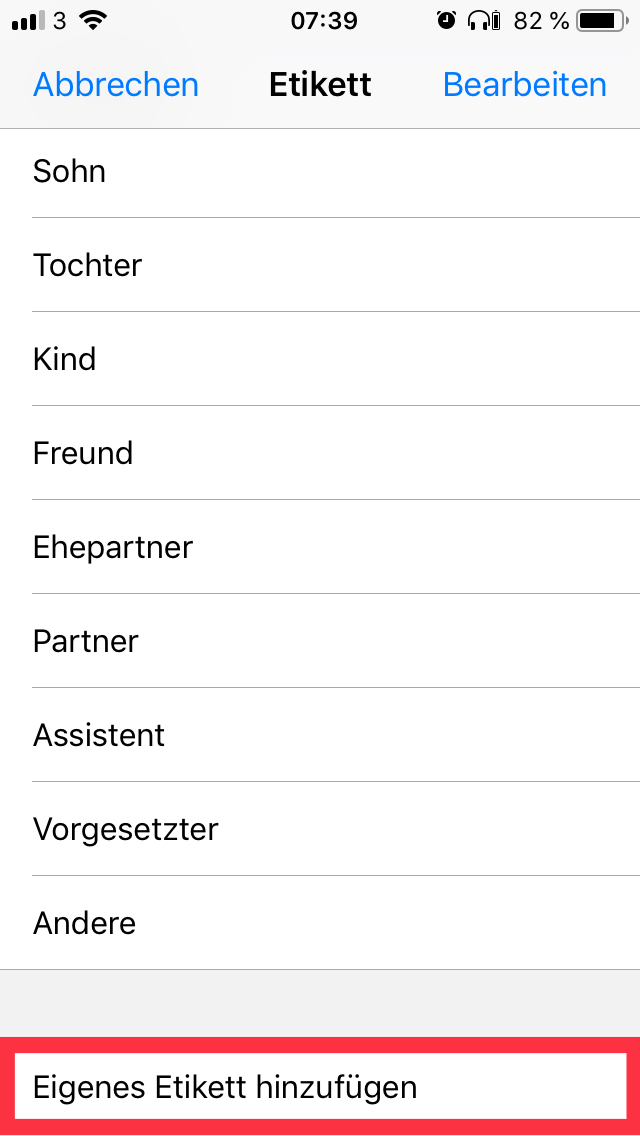Screen dimensions: 640x1136
Task: Pick the Kind label
Action: click(320, 359)
